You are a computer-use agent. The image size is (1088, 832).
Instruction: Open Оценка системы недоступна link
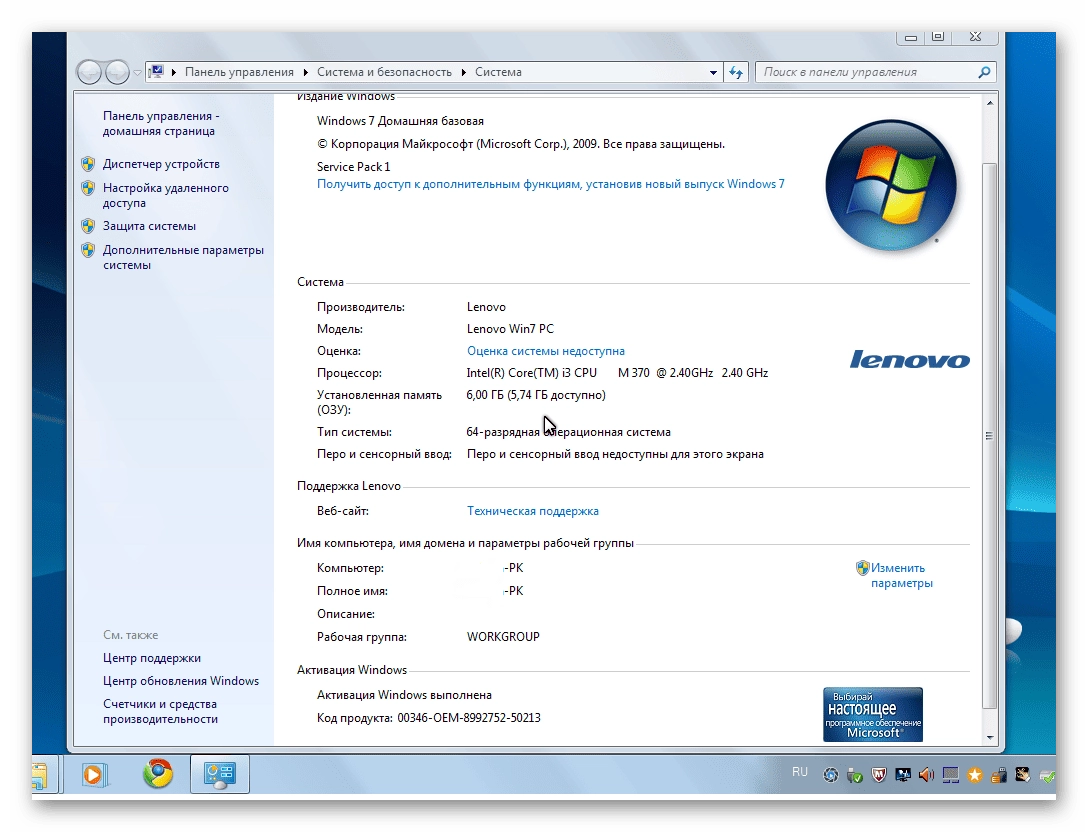[x=545, y=351]
